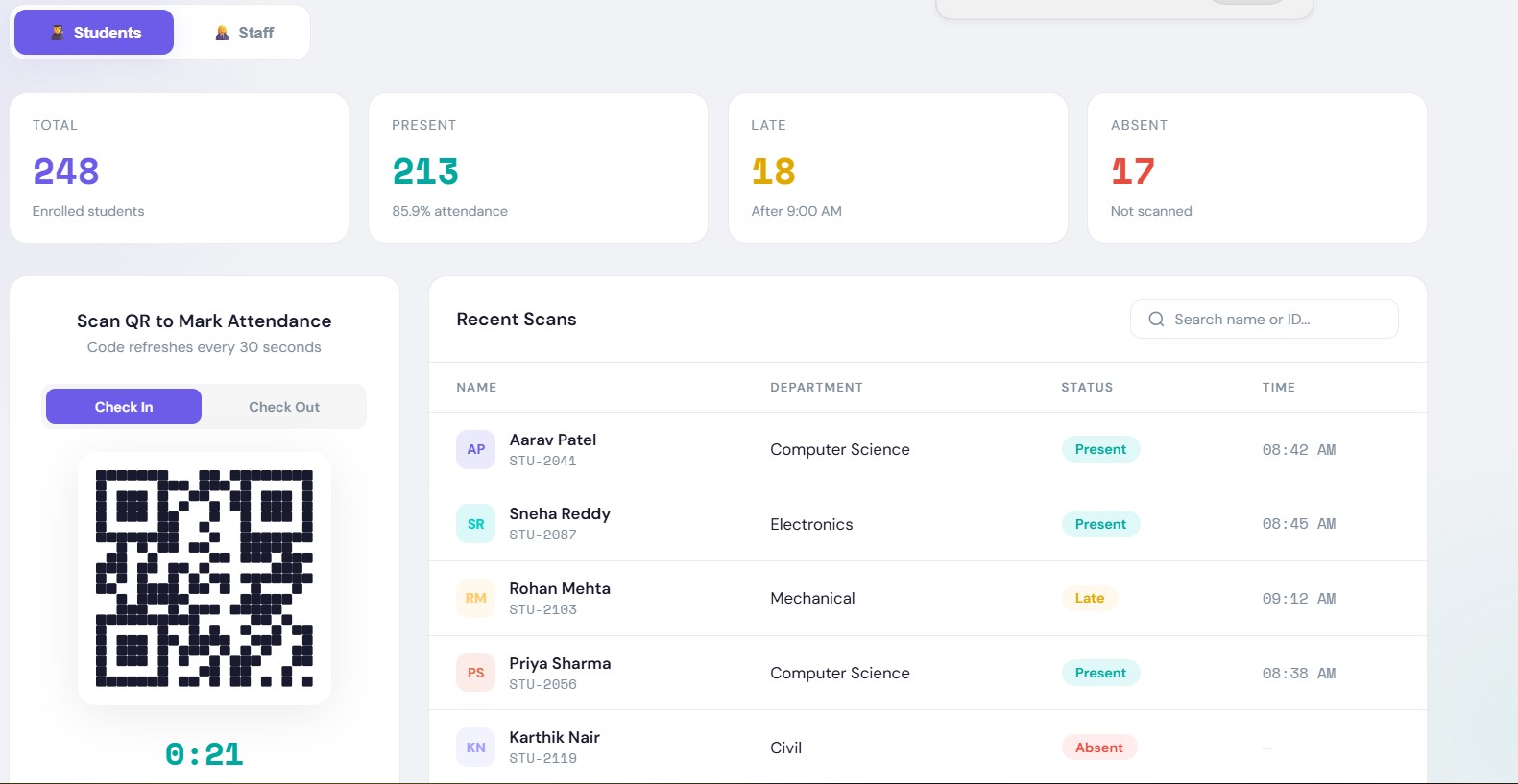The width and height of the screenshot is (1518, 784).
Task: Click student ID STU-2103
Action: [542, 609]
